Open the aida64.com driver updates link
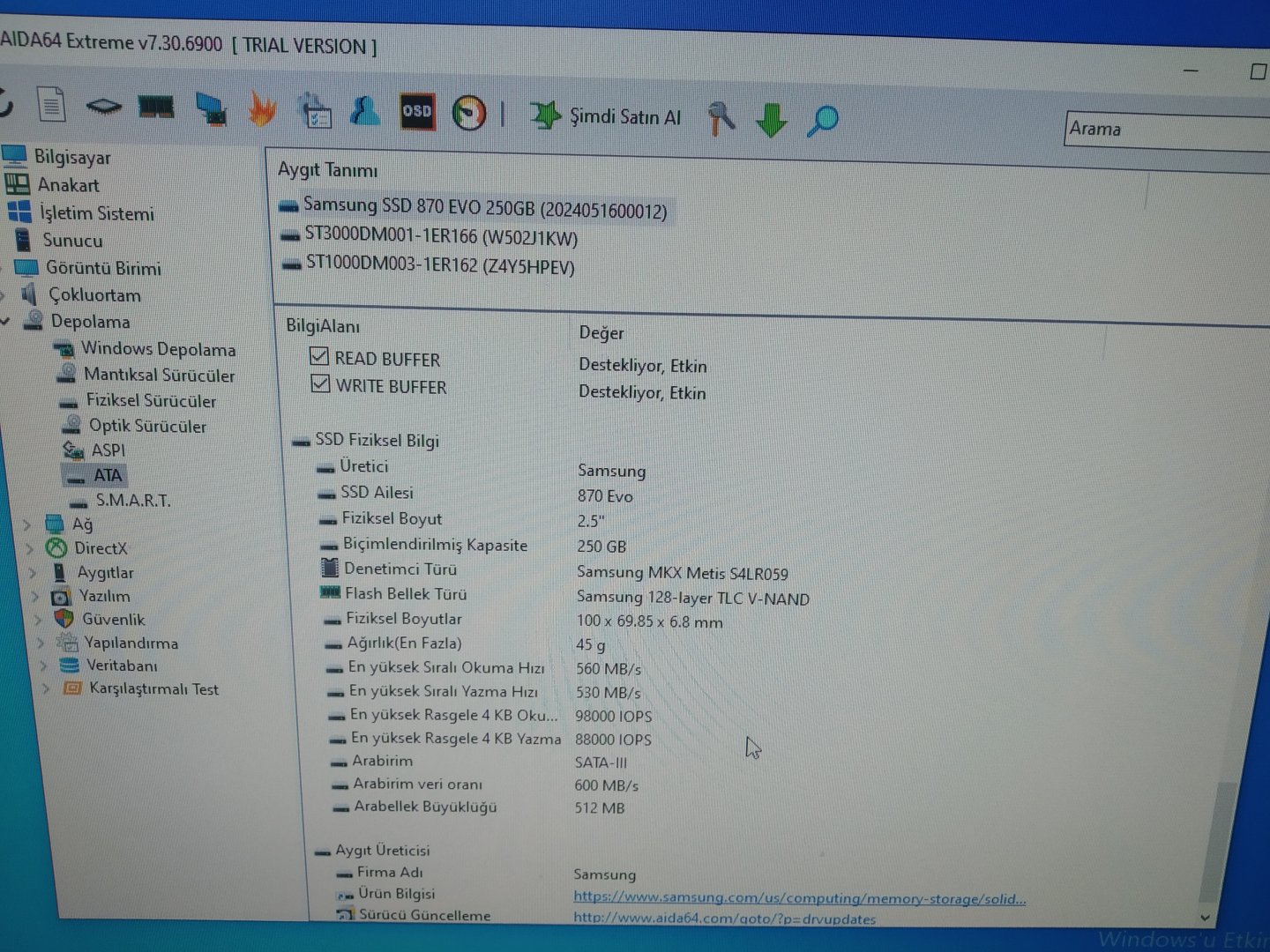 tap(724, 918)
